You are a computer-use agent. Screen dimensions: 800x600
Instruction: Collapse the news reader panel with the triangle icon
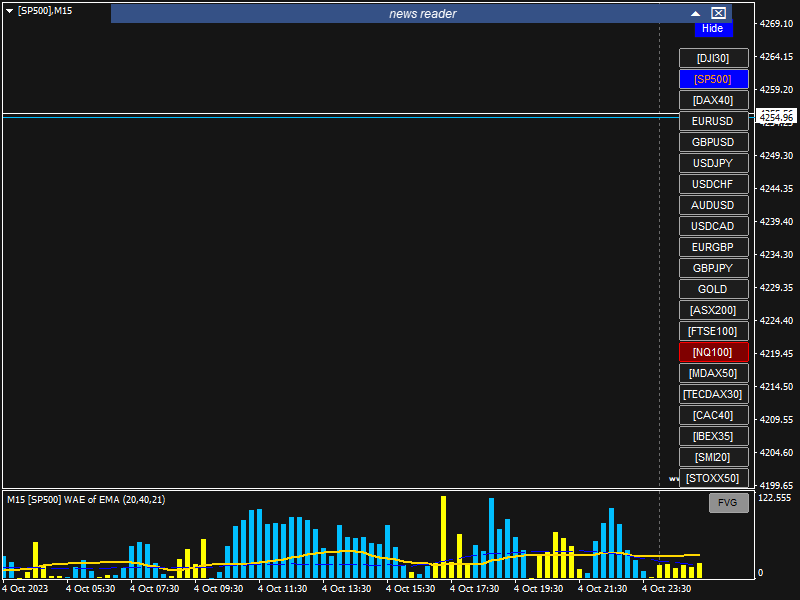[x=695, y=14]
